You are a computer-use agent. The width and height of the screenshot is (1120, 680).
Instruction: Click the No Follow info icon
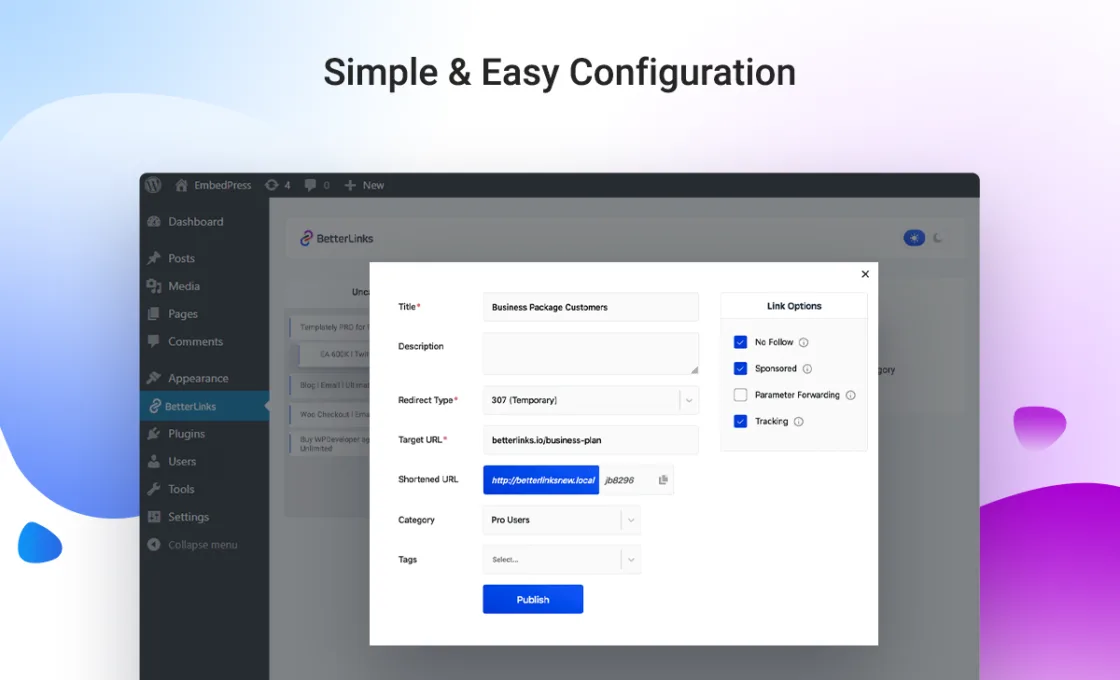click(804, 342)
